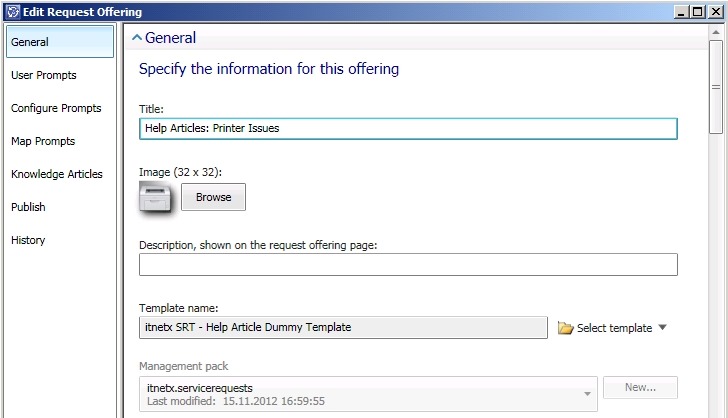Switch to the Publish tab
This screenshot has width=728, height=418.
(x=28, y=207)
